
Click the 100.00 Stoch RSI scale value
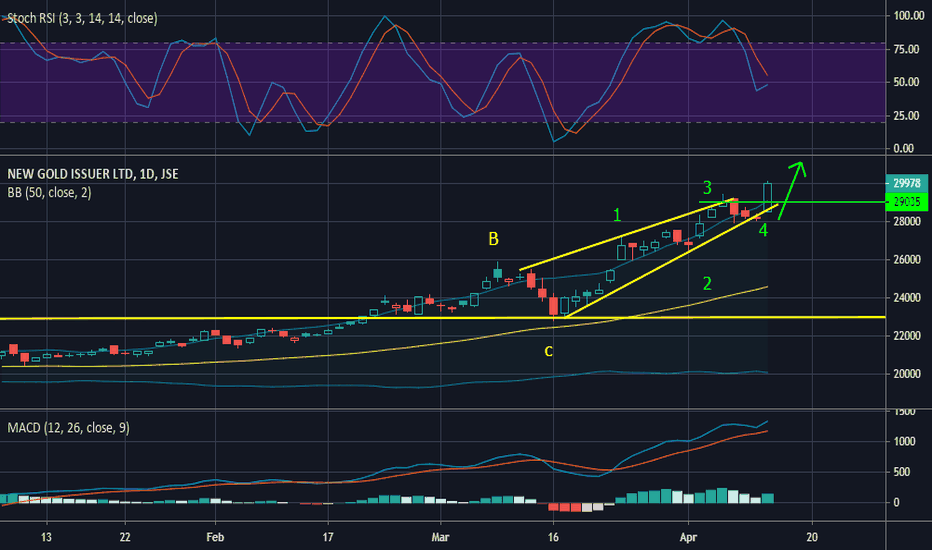[909, 15]
